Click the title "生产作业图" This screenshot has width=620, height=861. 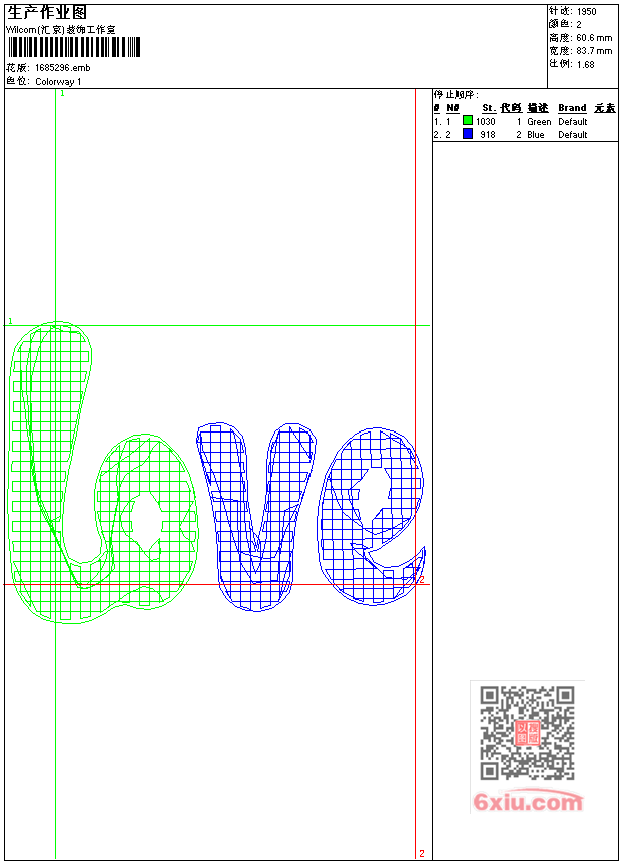(x=47, y=13)
